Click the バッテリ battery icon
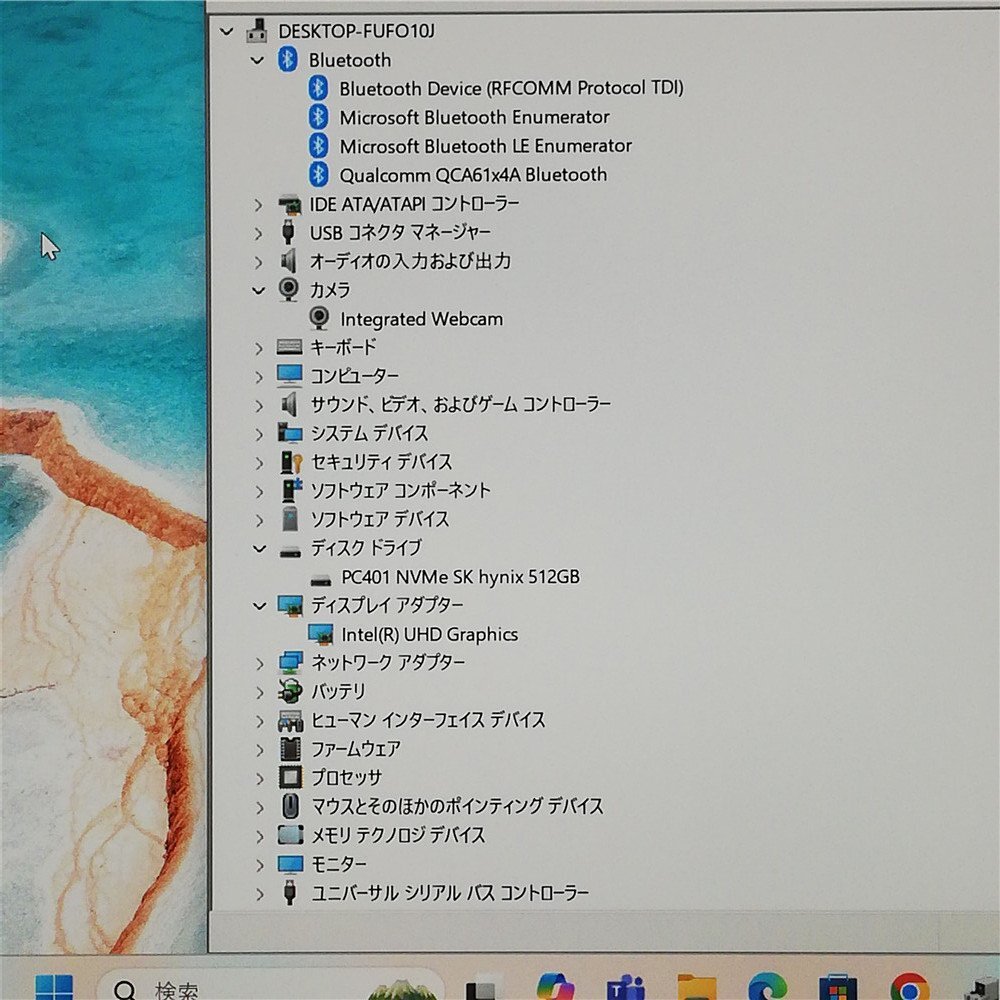This screenshot has height=1000, width=1000. click(290, 691)
